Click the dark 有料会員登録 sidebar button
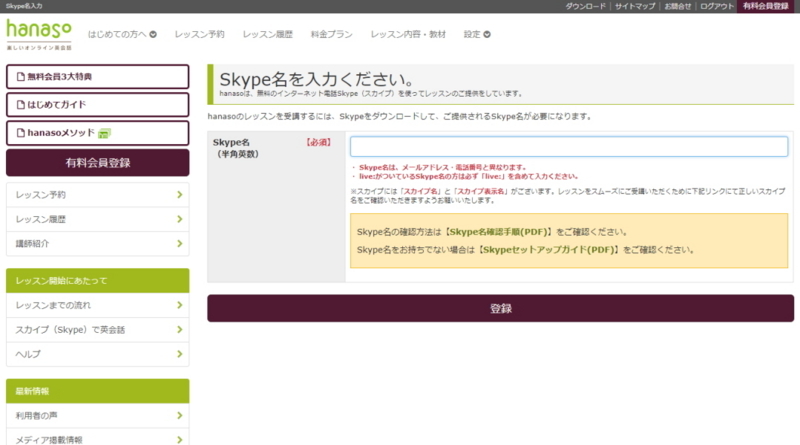 click(97, 163)
